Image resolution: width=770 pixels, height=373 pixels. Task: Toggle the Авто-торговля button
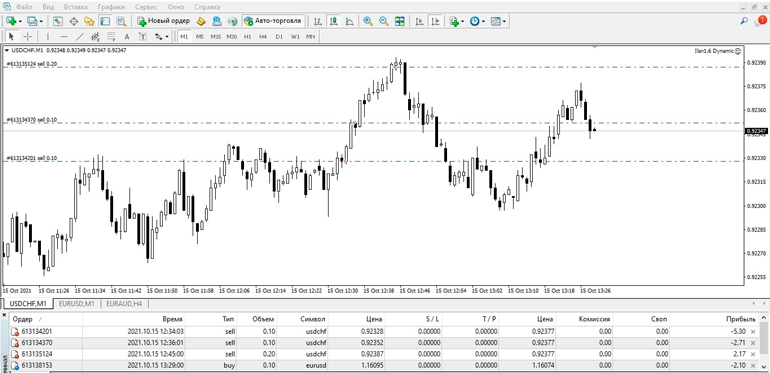273,21
